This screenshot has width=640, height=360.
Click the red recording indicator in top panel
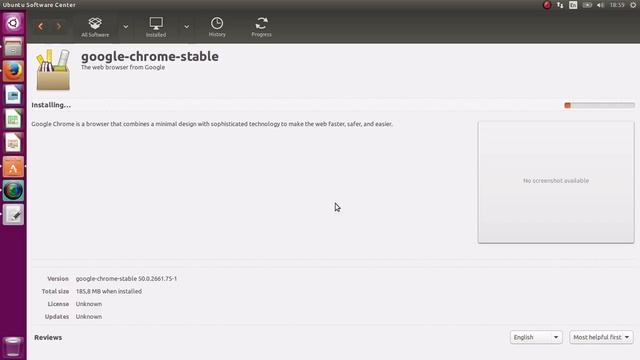[547, 5]
